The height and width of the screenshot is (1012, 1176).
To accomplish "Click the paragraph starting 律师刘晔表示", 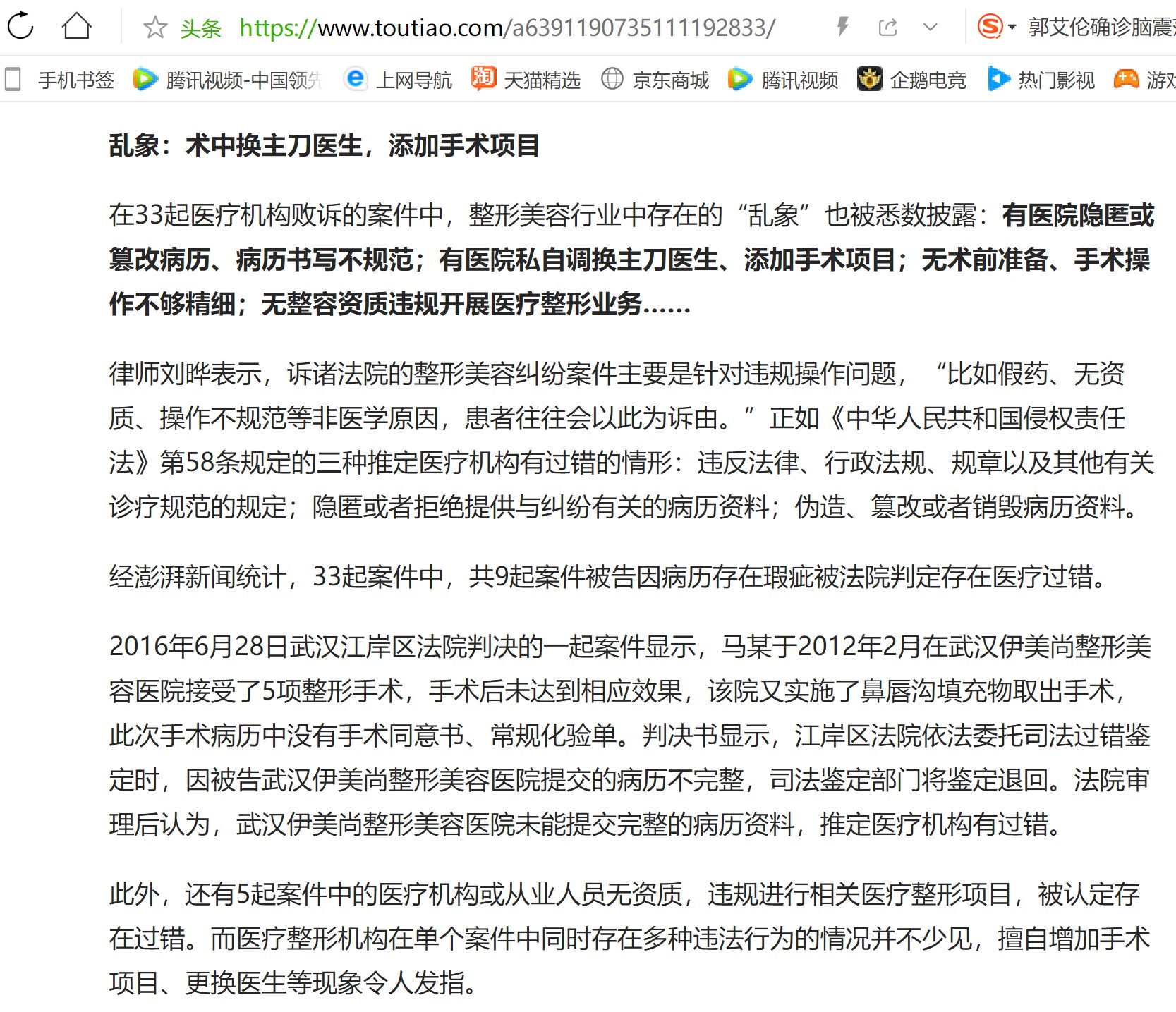I will coord(631,440).
